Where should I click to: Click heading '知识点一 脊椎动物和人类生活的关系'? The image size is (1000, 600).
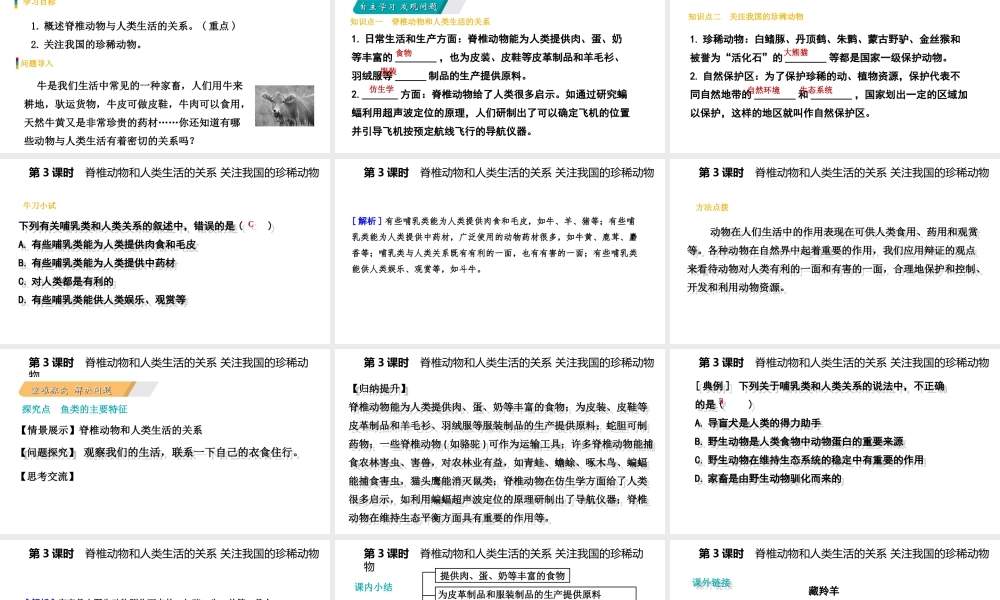pos(420,22)
